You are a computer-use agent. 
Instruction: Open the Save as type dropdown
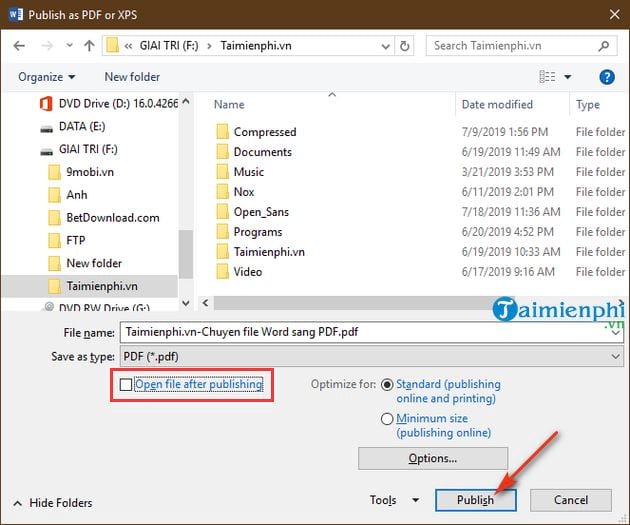tap(372, 357)
